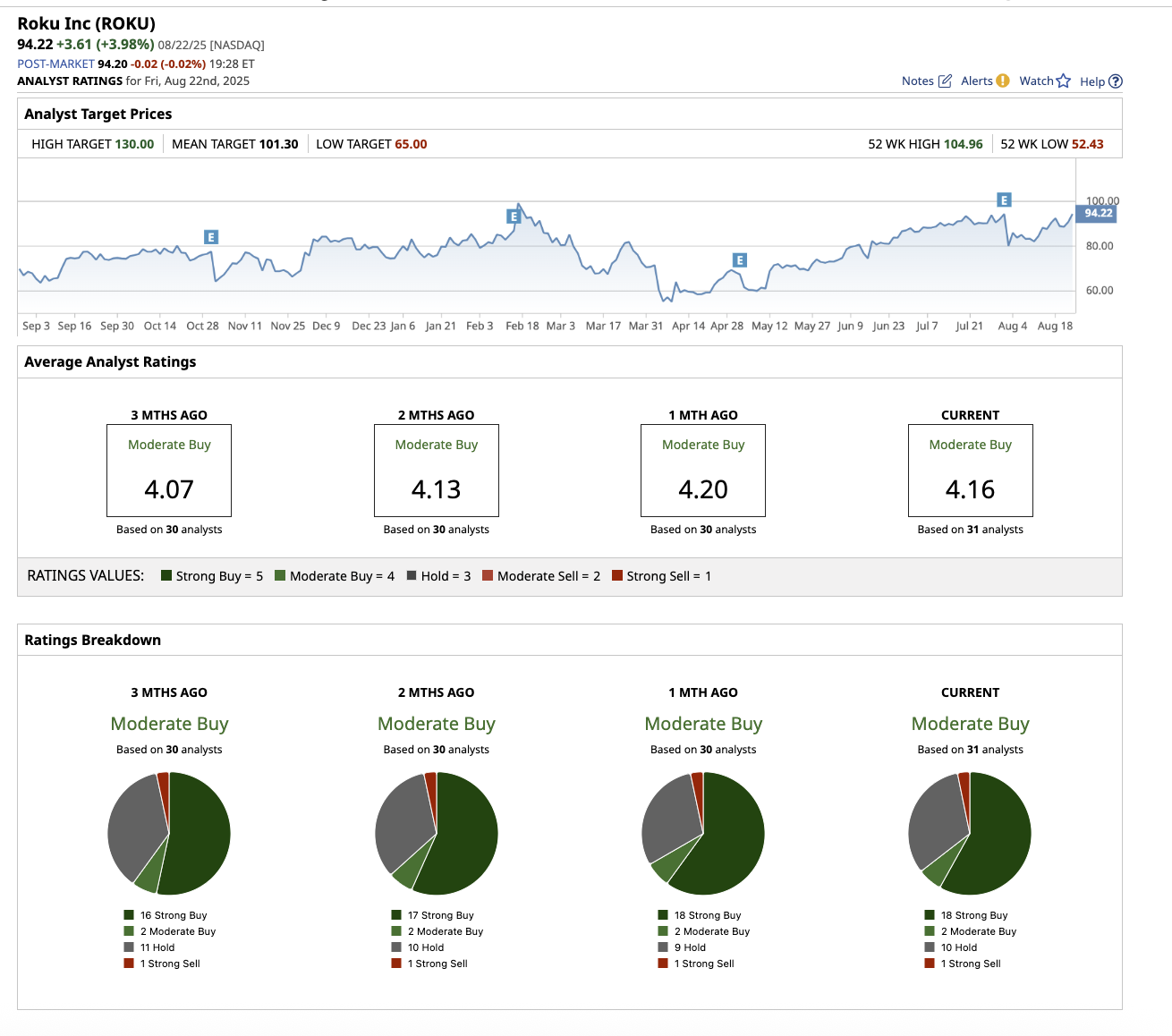Viewport: 1172px width, 1036px height.
Task: Open the Notes edit icon
Action: (x=945, y=81)
